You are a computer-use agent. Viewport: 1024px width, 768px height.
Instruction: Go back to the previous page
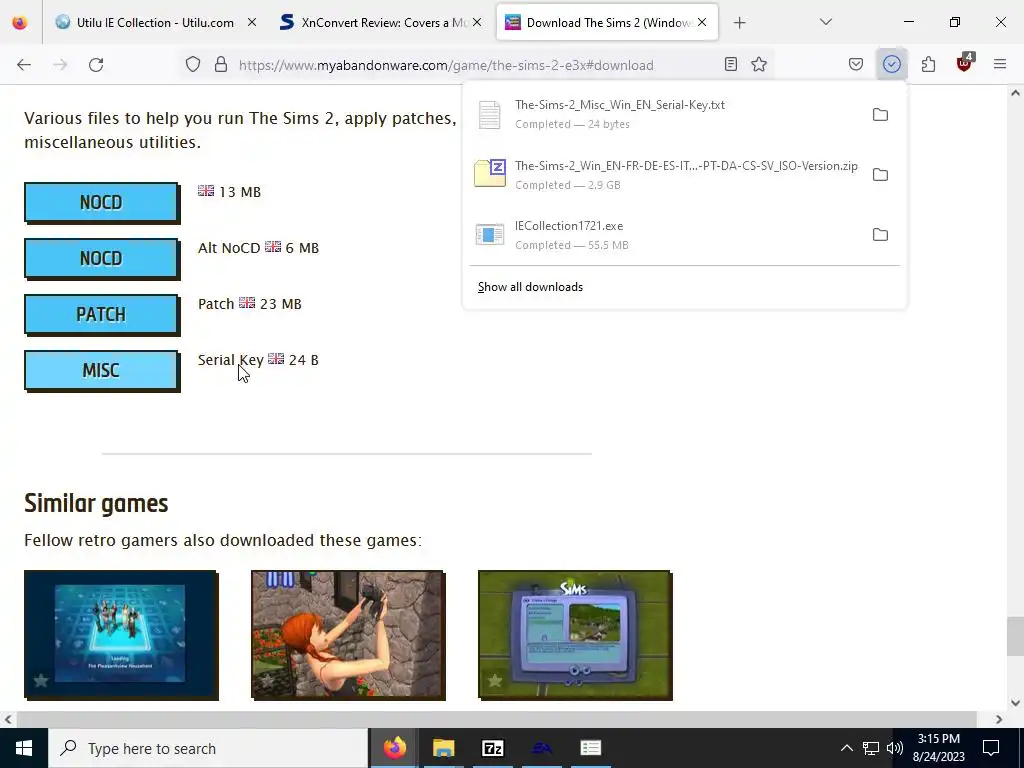tap(24, 65)
